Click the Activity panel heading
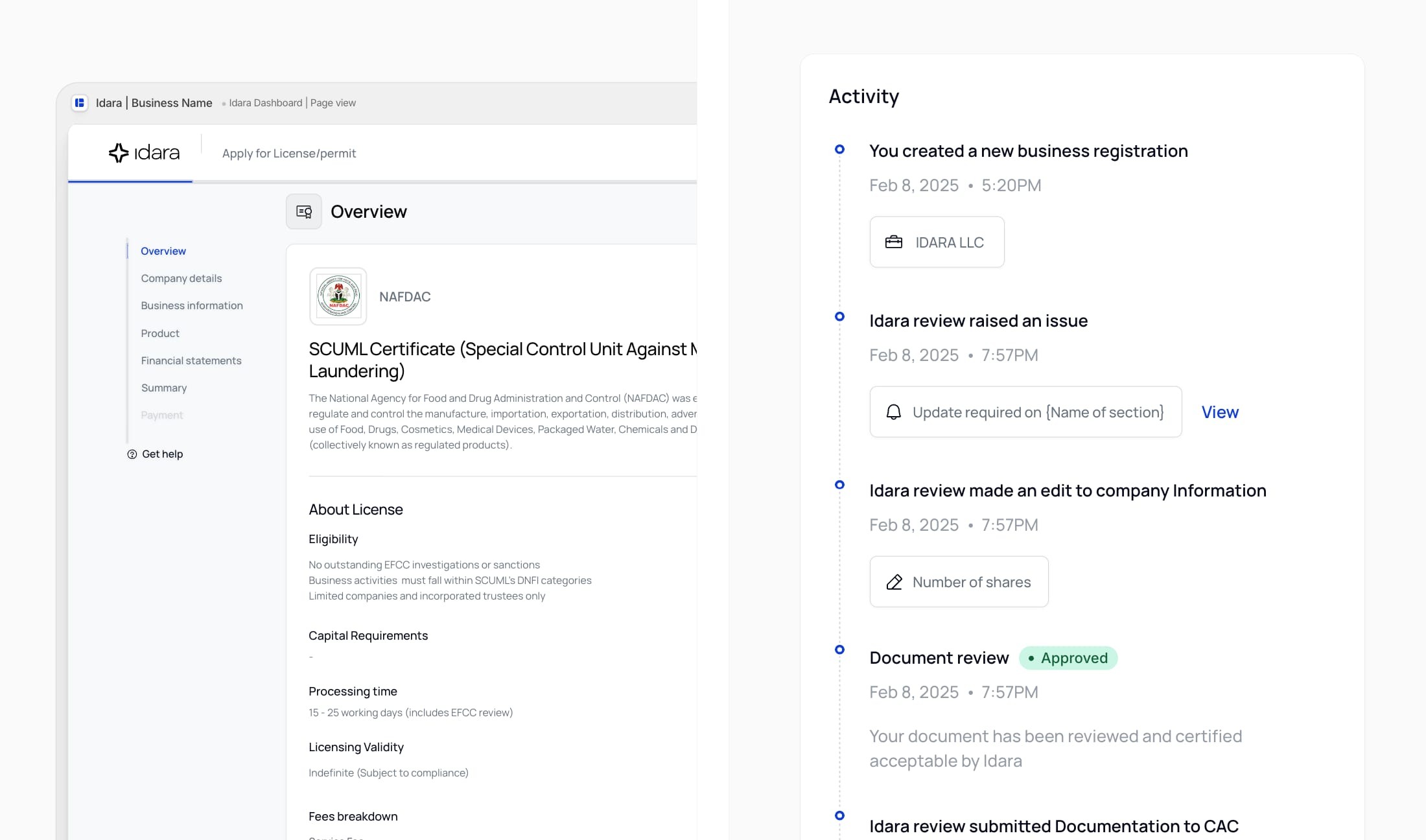The image size is (1426, 840). 864,97
